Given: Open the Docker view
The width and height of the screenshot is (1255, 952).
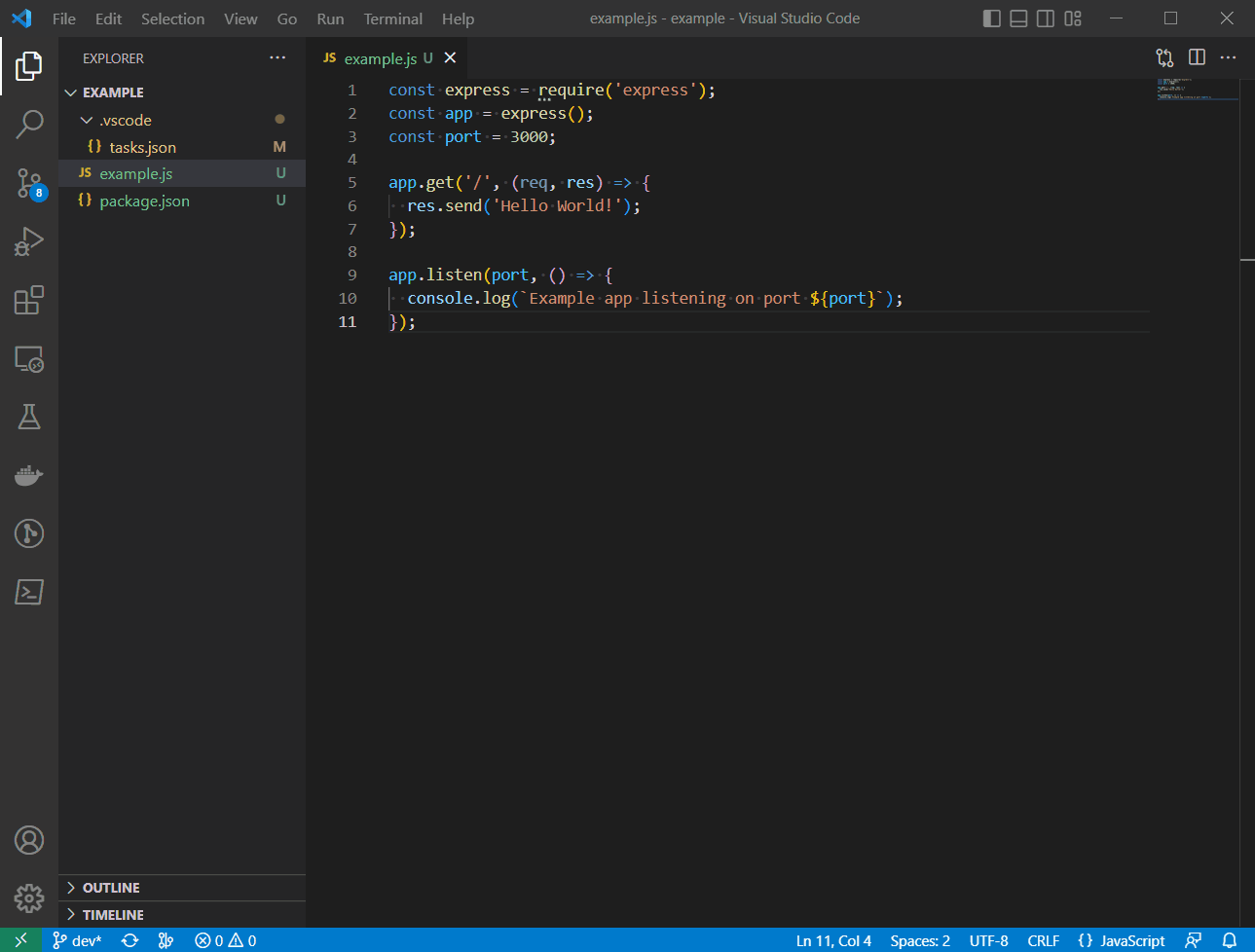Looking at the screenshot, I should [x=29, y=475].
